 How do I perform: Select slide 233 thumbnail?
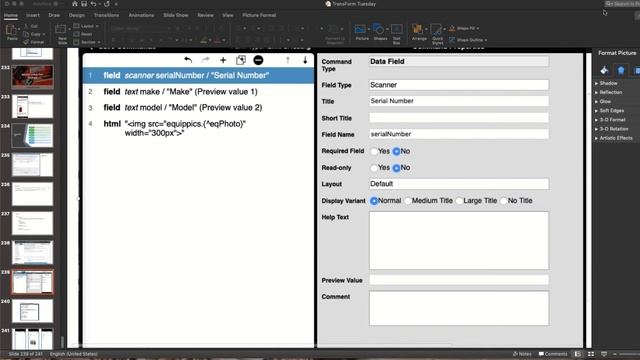[x=32, y=106]
